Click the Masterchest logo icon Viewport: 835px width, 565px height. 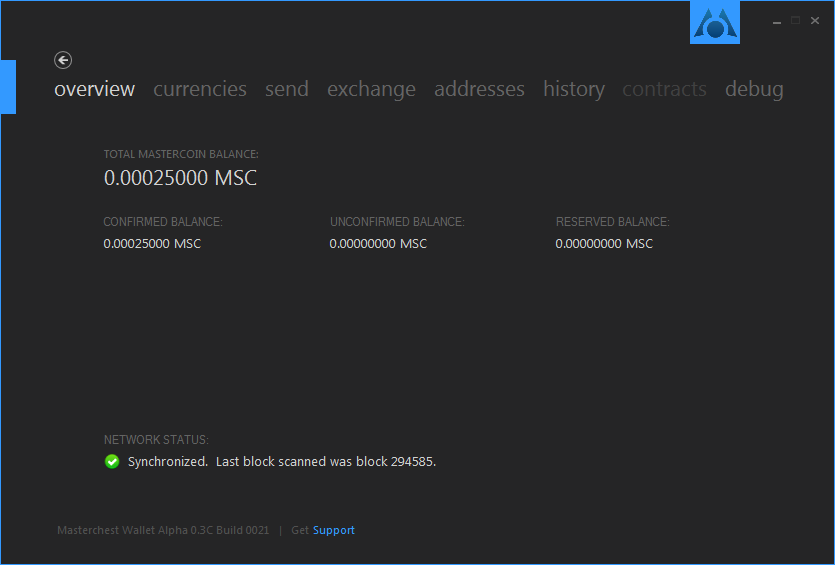(x=715, y=22)
